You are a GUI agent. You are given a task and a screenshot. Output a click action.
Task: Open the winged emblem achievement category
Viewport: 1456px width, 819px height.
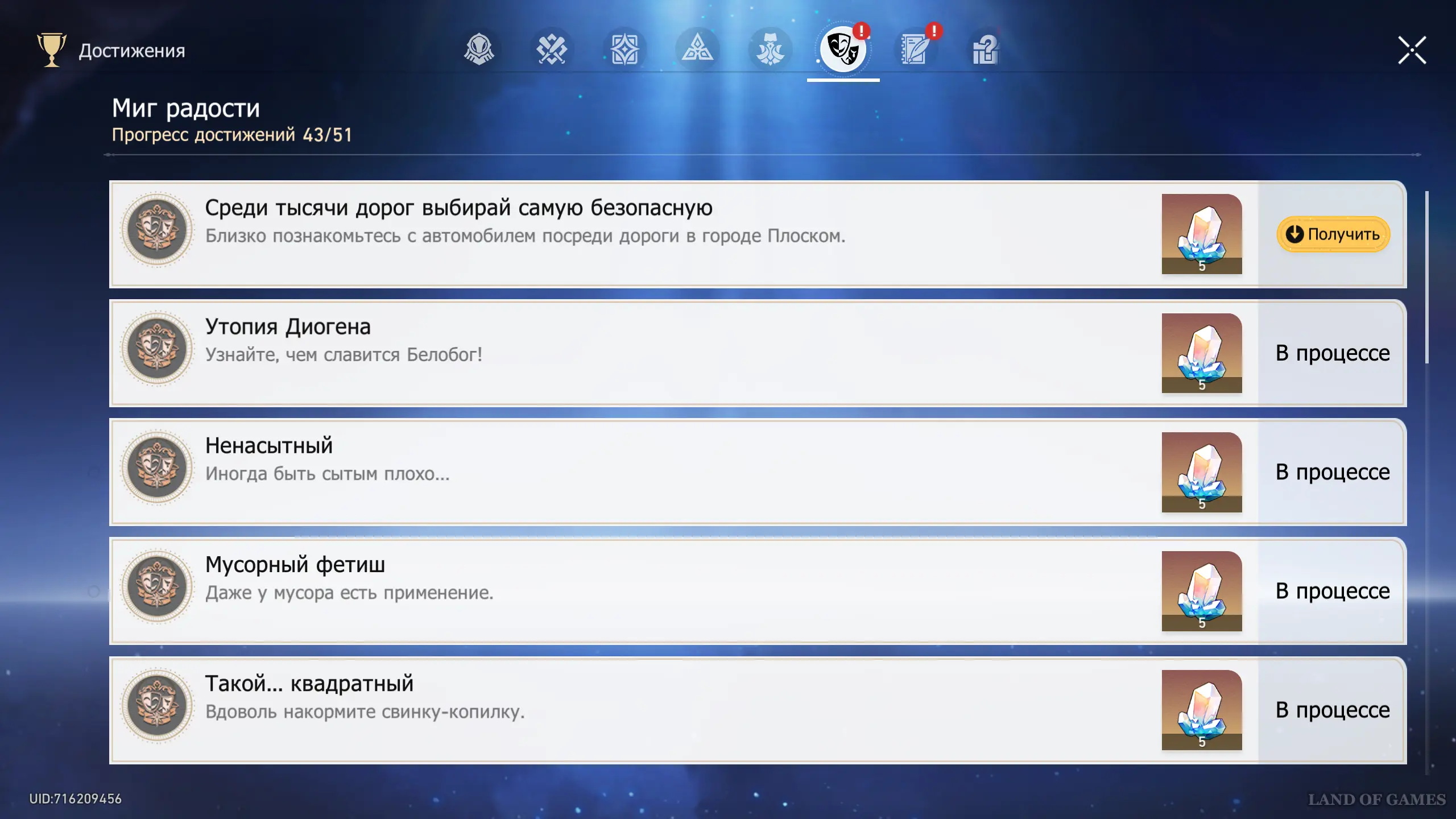pos(770,49)
